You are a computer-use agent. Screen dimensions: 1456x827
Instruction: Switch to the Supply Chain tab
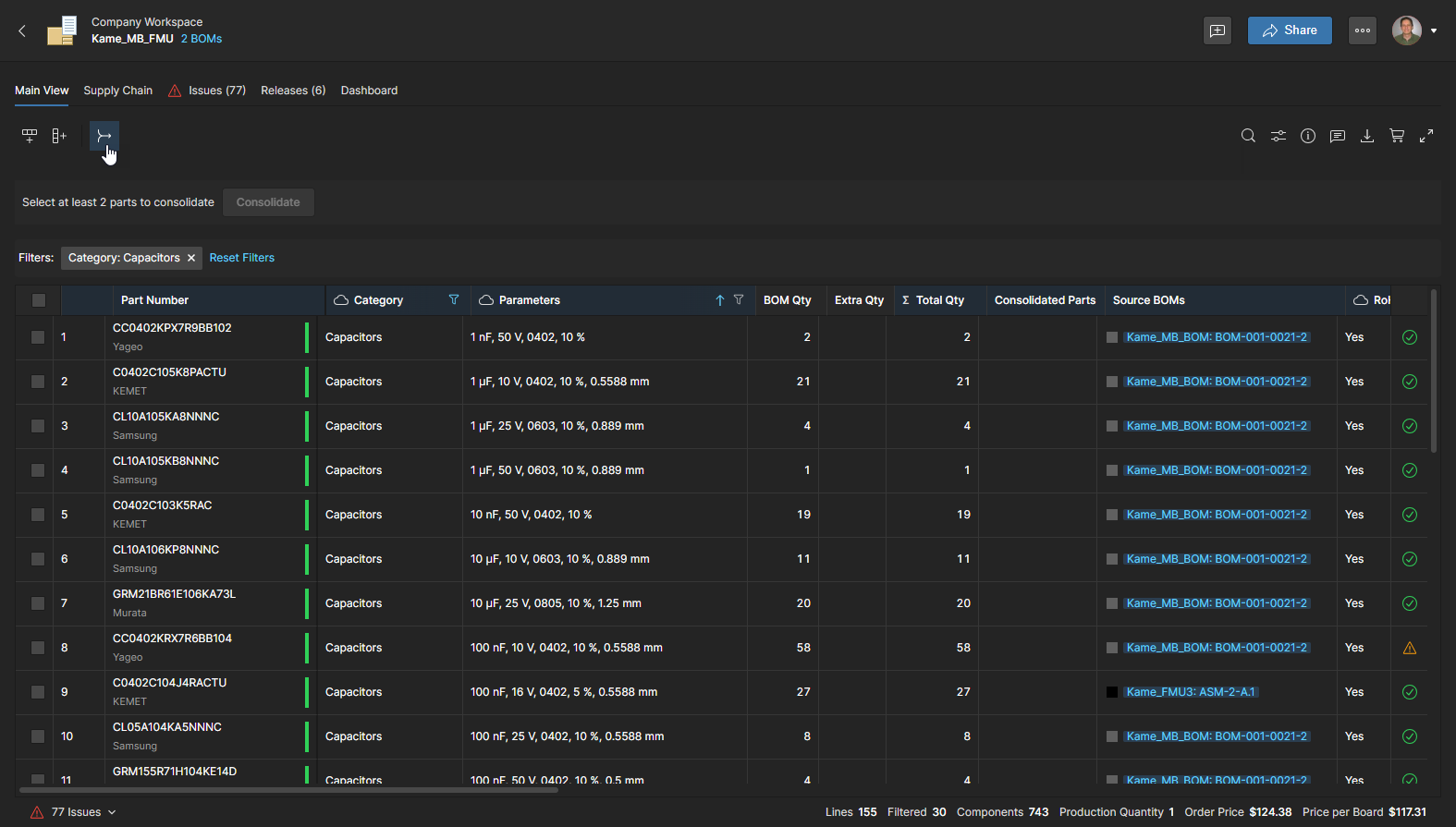click(x=117, y=91)
